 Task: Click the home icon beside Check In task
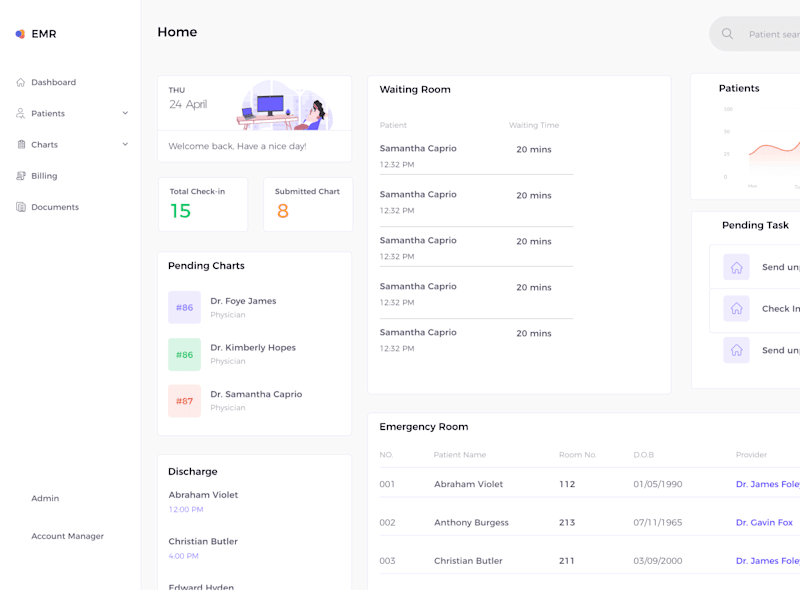click(x=736, y=309)
